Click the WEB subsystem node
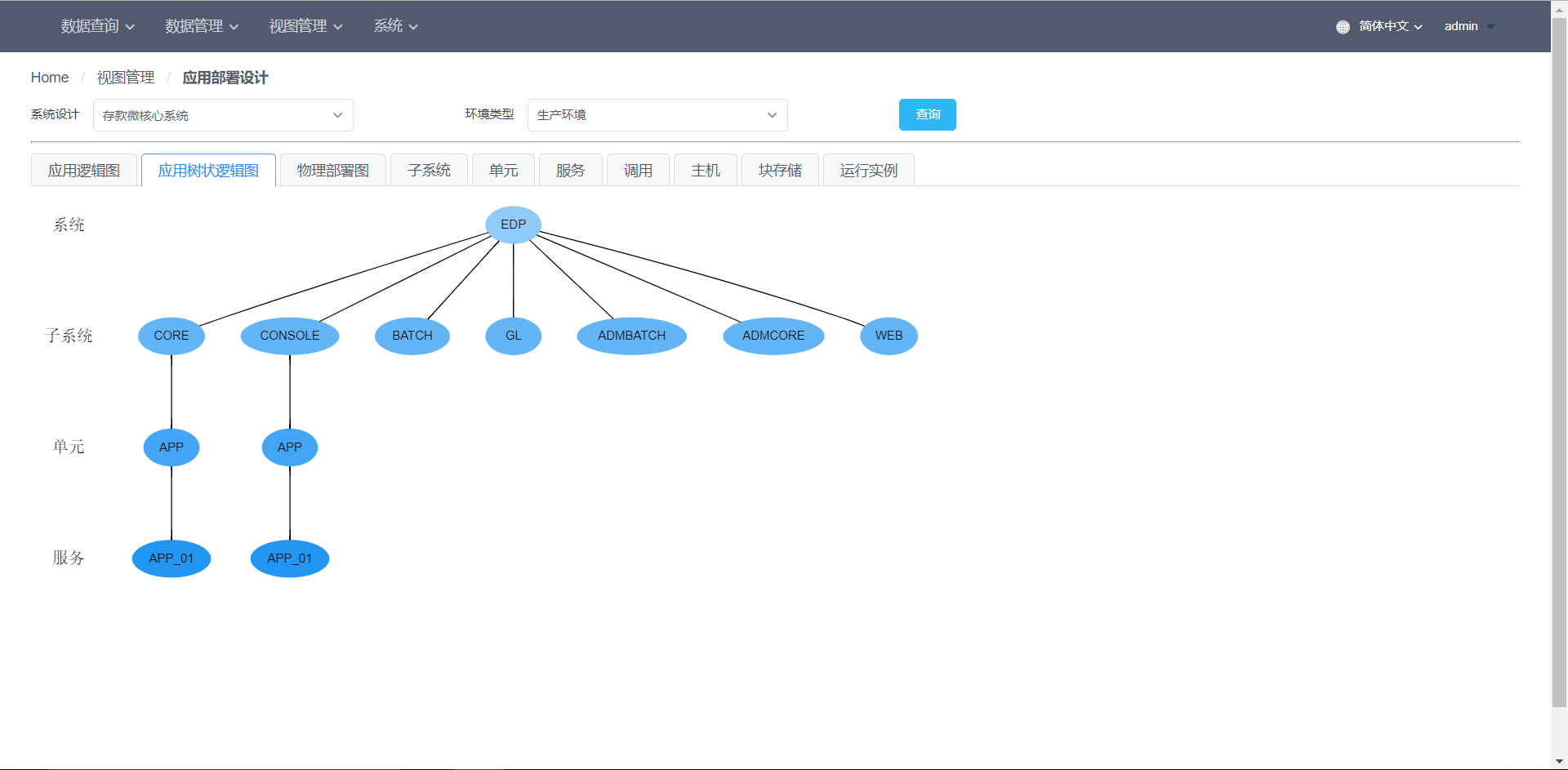Screen dimensions: 1568x770 click(889, 336)
